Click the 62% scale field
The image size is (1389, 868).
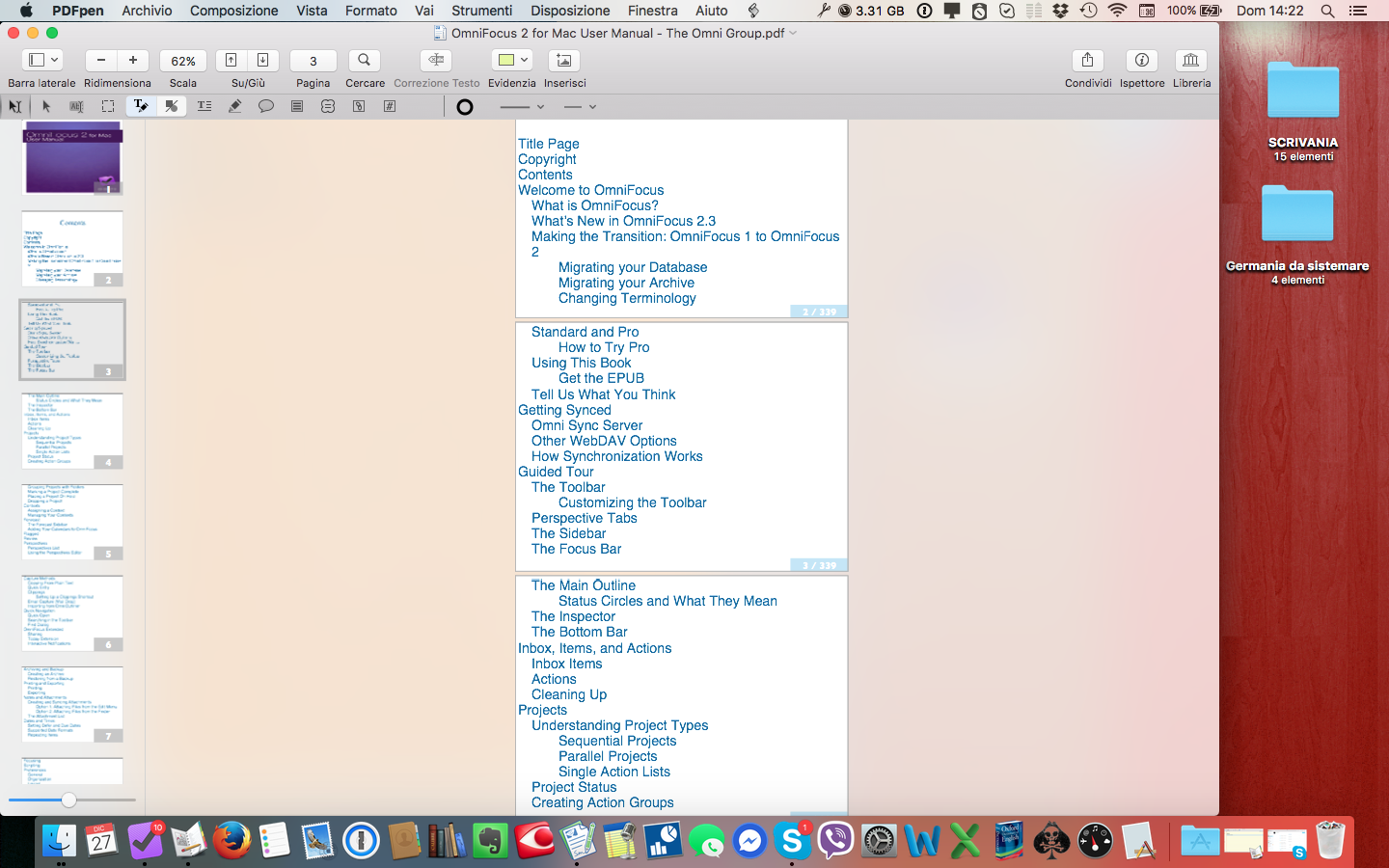[x=183, y=61]
